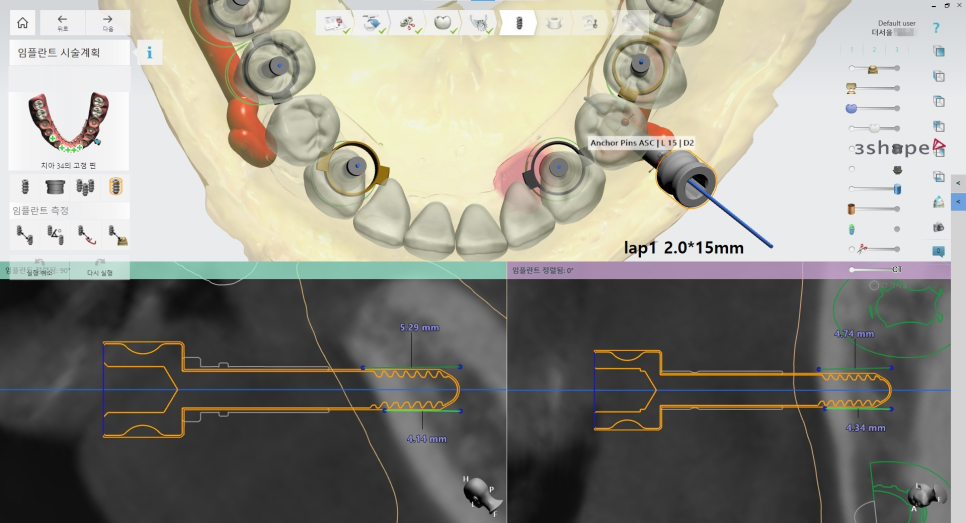
Task: Open the scan trimming scissors workflow step
Action: tap(407, 22)
